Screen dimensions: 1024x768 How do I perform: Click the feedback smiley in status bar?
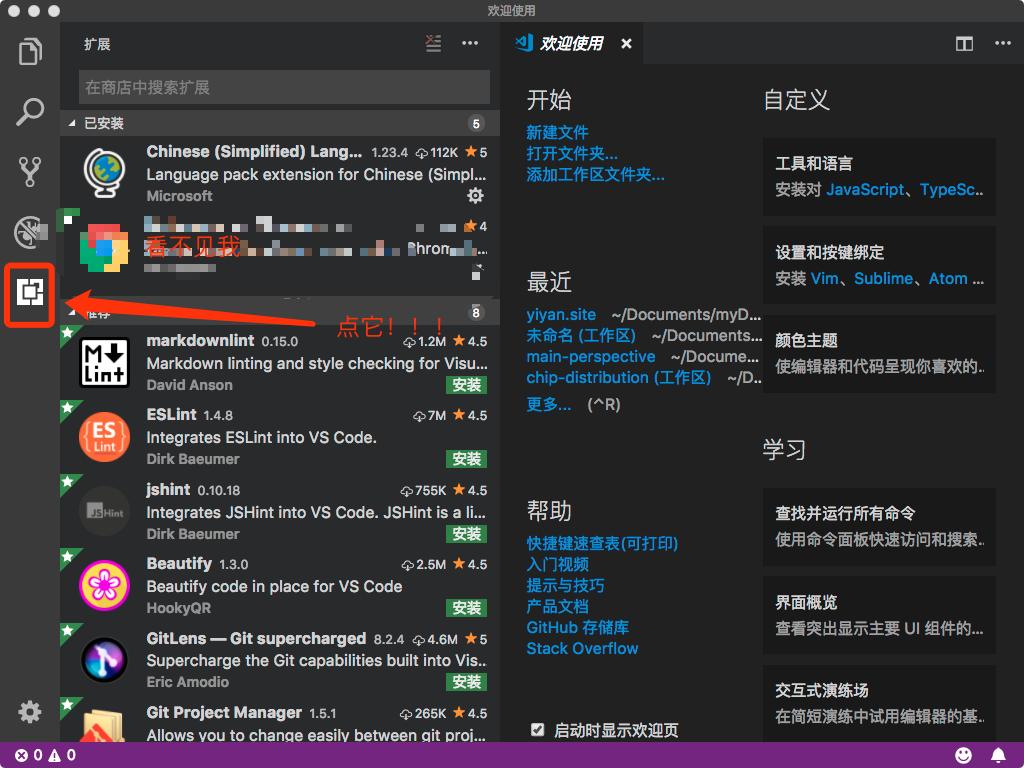pyautogui.click(x=962, y=757)
